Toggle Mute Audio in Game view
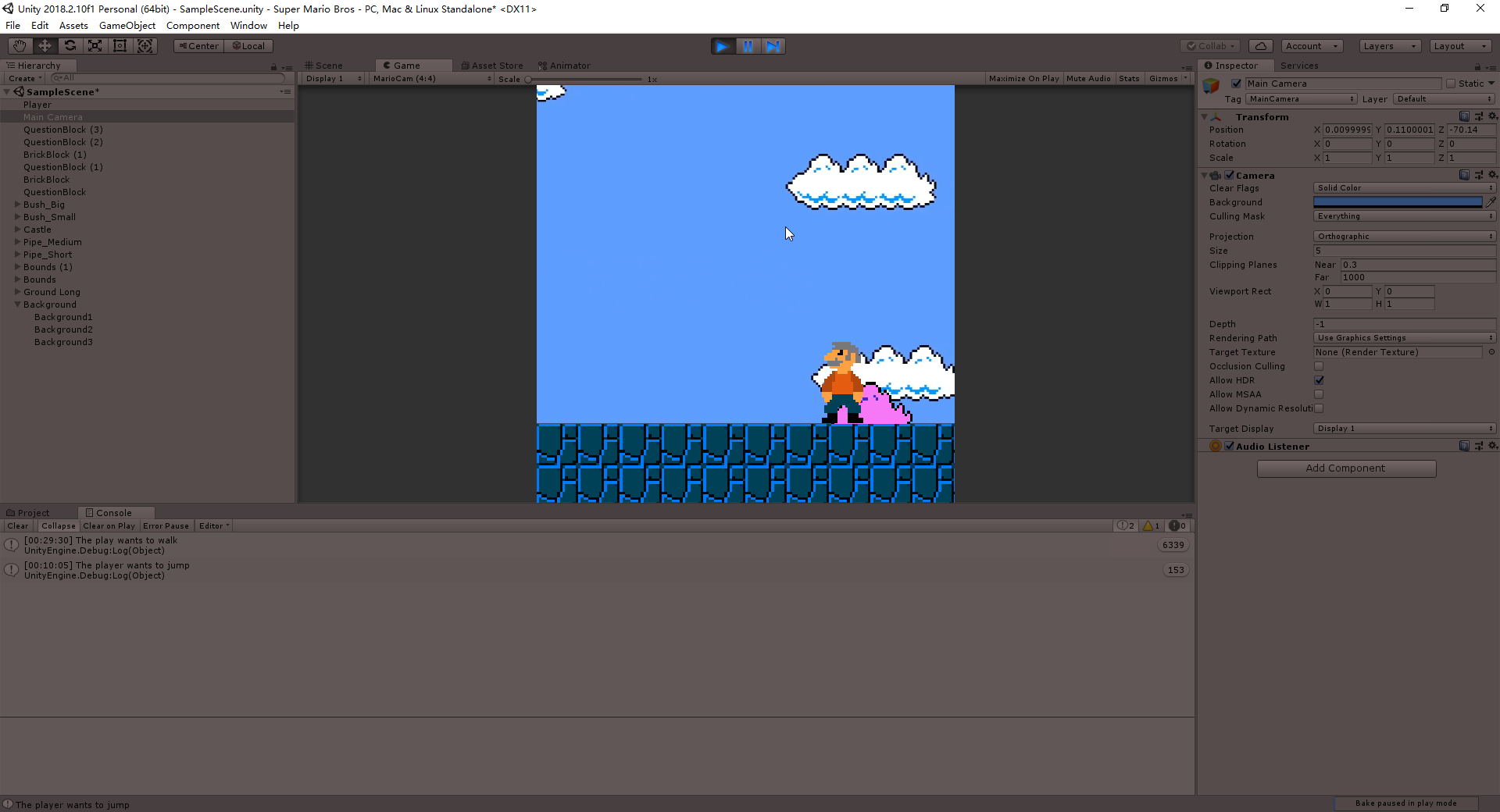The image size is (1500, 812). (x=1088, y=79)
